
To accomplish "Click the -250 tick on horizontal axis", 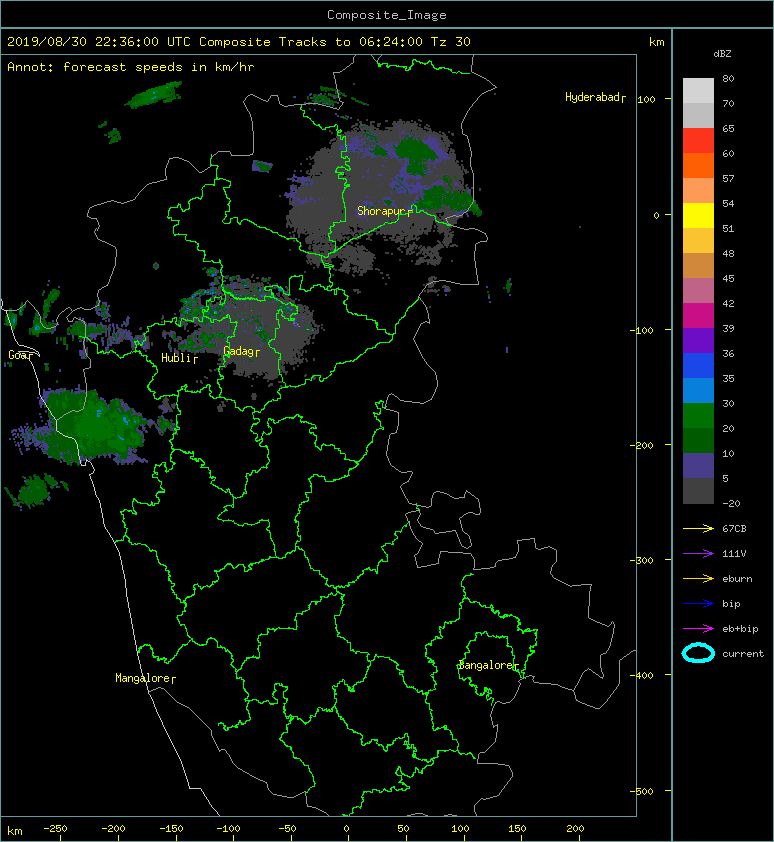I will click(54, 829).
